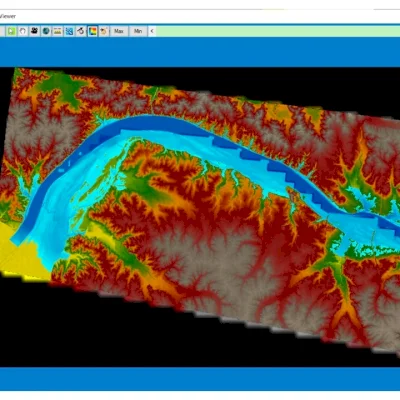400x400 pixels.
Task: Click the profile picture icon
Action: 58,31
